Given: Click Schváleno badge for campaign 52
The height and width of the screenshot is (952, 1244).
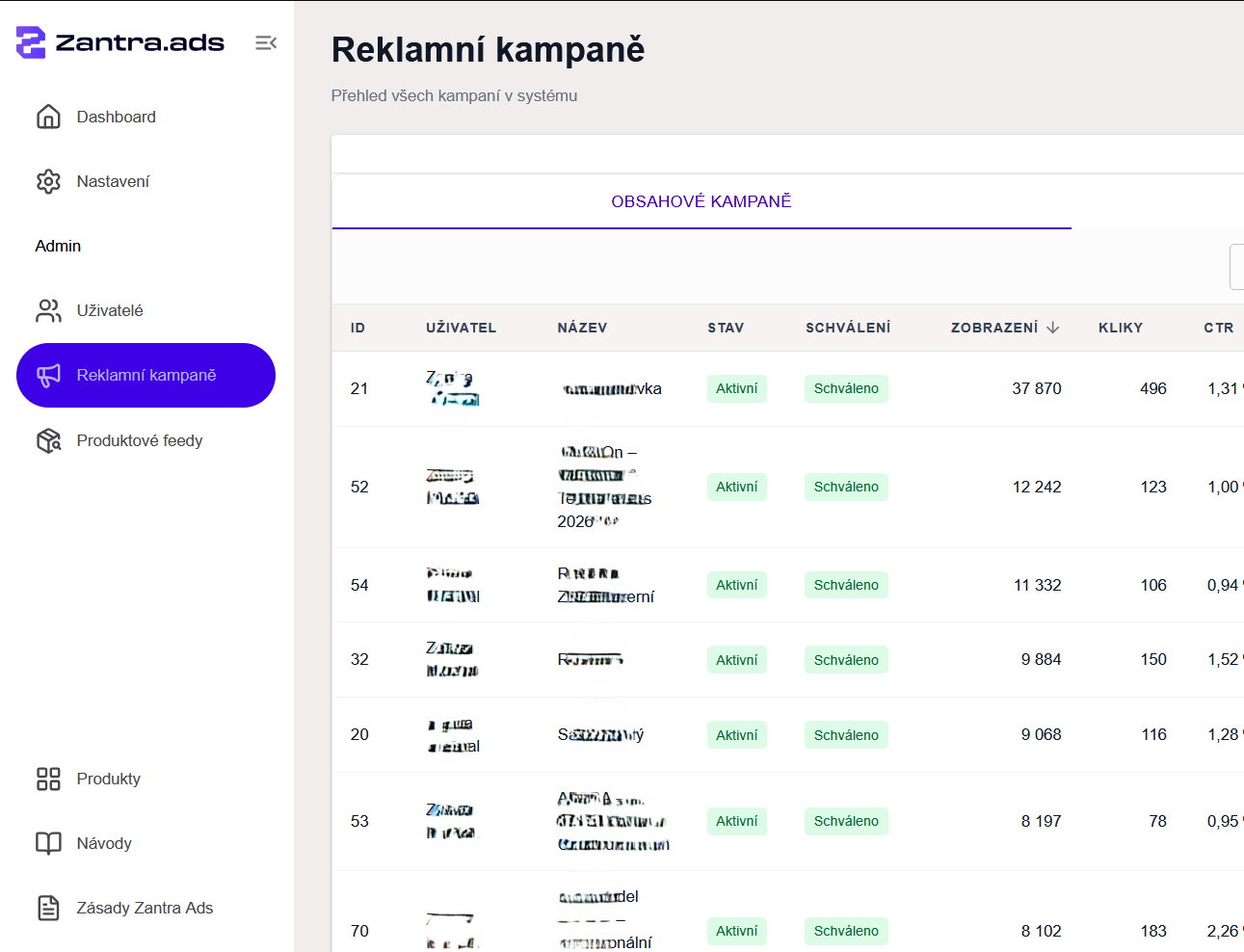Looking at the screenshot, I should [x=846, y=487].
